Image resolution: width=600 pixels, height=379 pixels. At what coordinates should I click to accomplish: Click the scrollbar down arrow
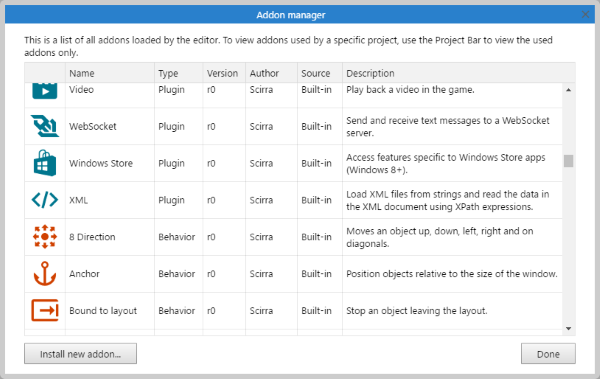(569, 328)
